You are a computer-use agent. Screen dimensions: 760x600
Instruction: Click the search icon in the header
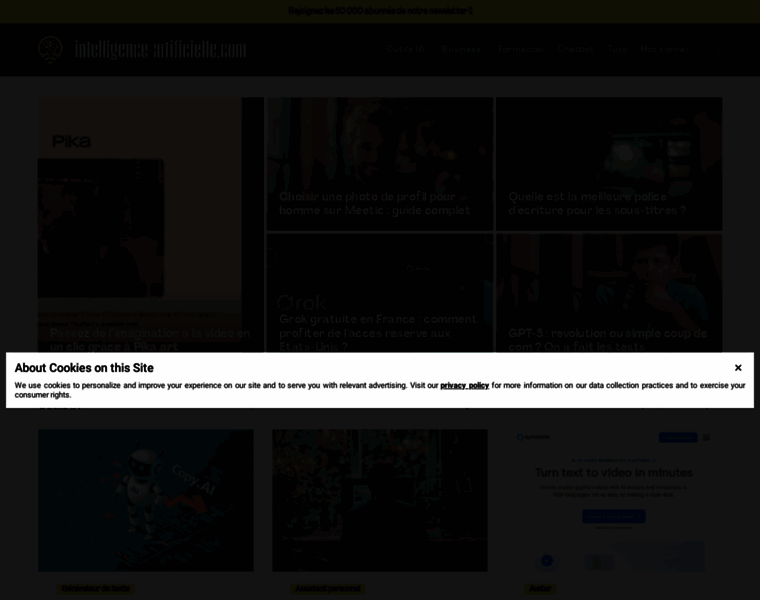(x=717, y=53)
